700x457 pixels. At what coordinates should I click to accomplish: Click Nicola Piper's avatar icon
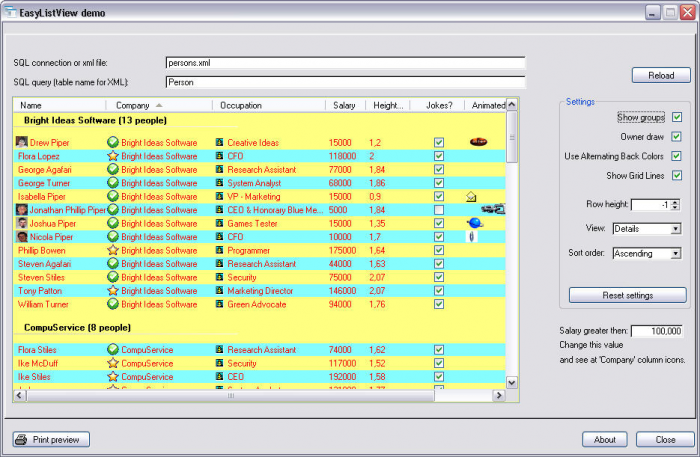pyautogui.click(x=21, y=237)
